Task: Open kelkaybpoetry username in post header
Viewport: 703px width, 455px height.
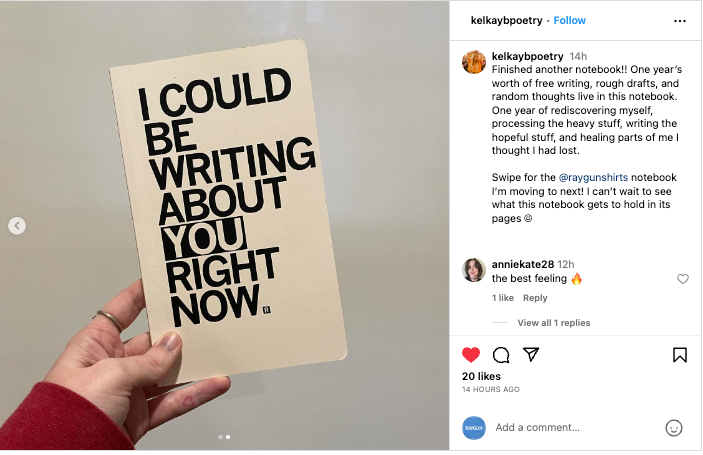Action: point(507,20)
